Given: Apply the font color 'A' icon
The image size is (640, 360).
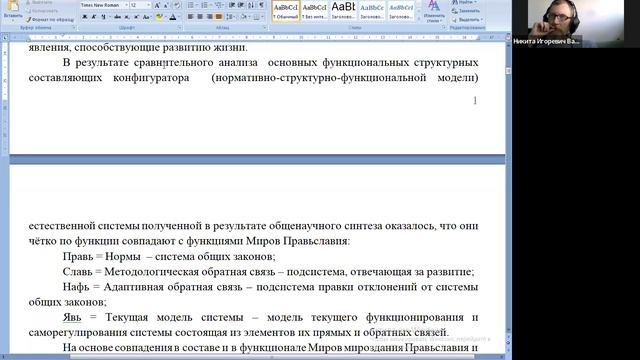Looking at the screenshot, I should click(173, 17).
